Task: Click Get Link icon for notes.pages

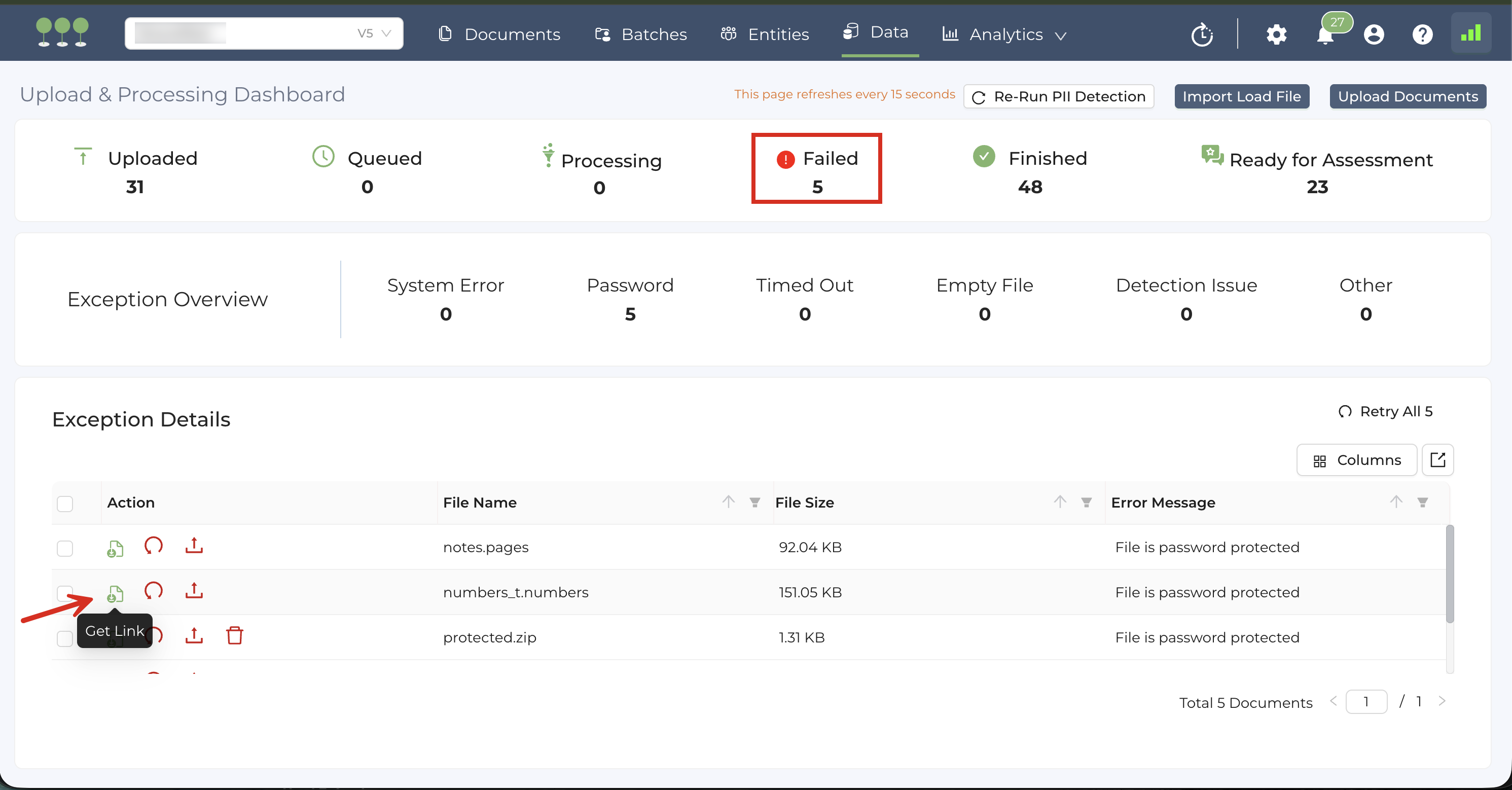Action: (115, 548)
